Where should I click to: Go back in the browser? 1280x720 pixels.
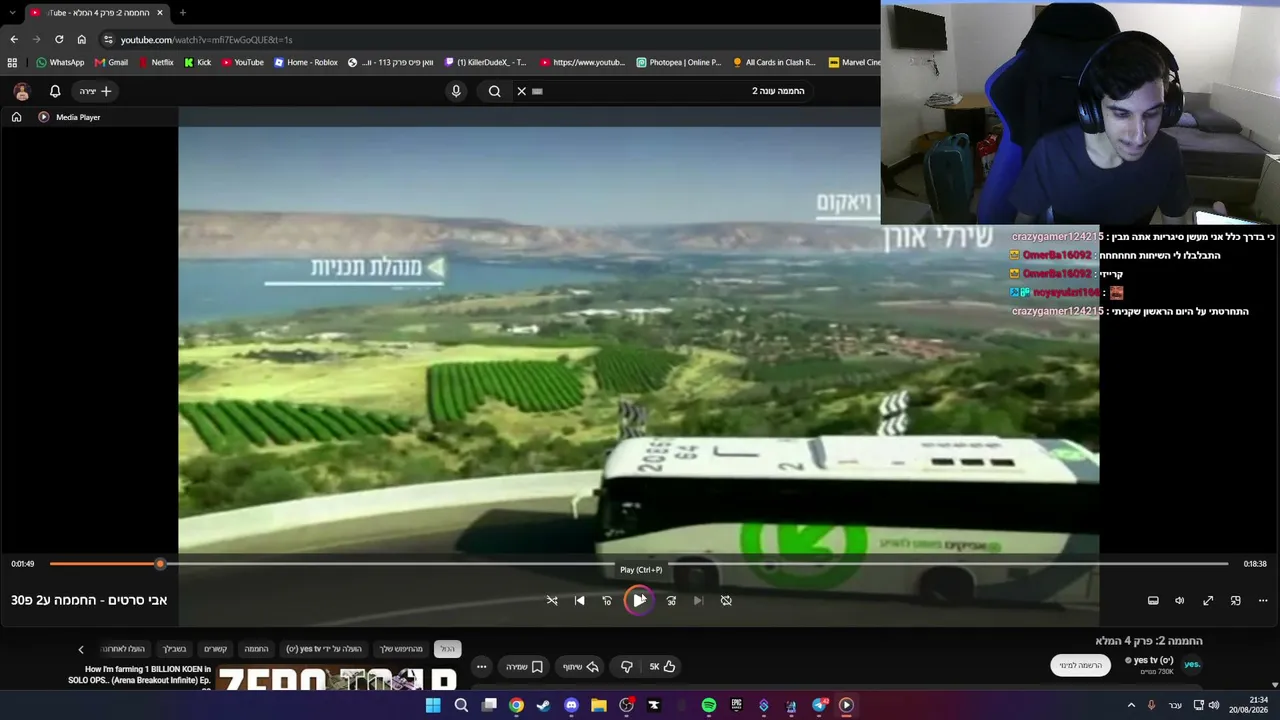click(x=14, y=39)
